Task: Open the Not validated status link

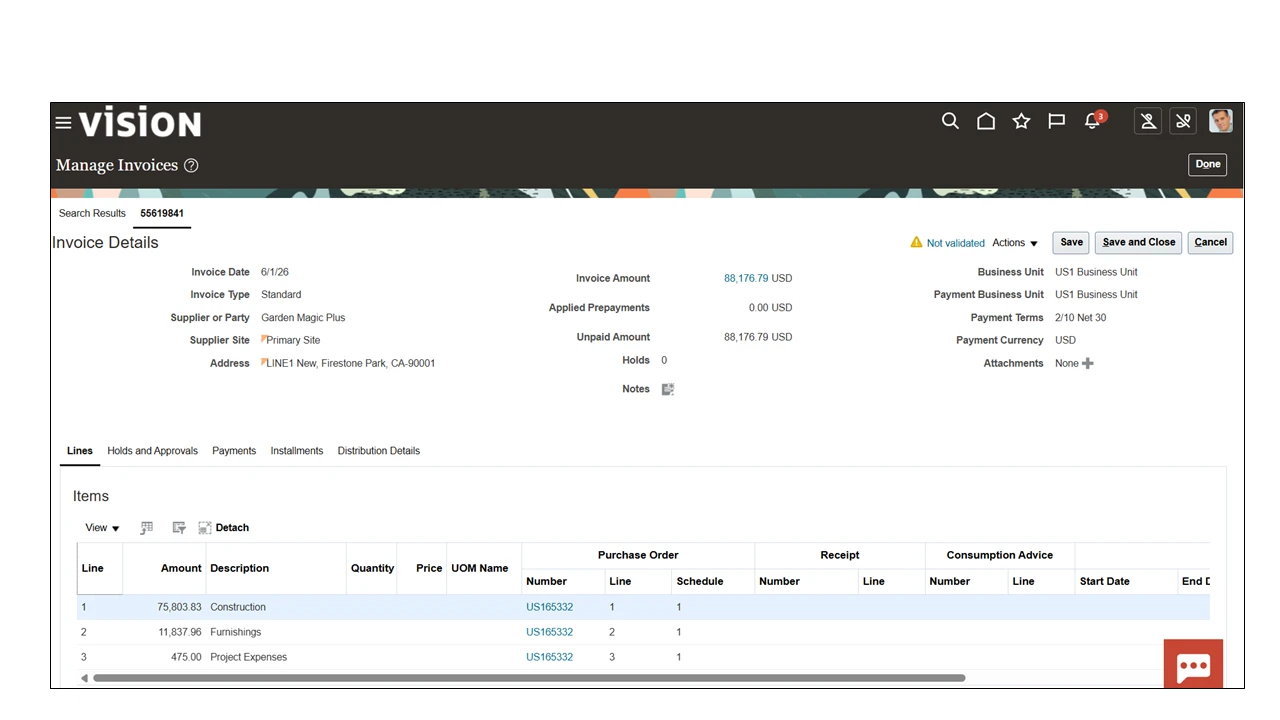Action: [x=956, y=243]
